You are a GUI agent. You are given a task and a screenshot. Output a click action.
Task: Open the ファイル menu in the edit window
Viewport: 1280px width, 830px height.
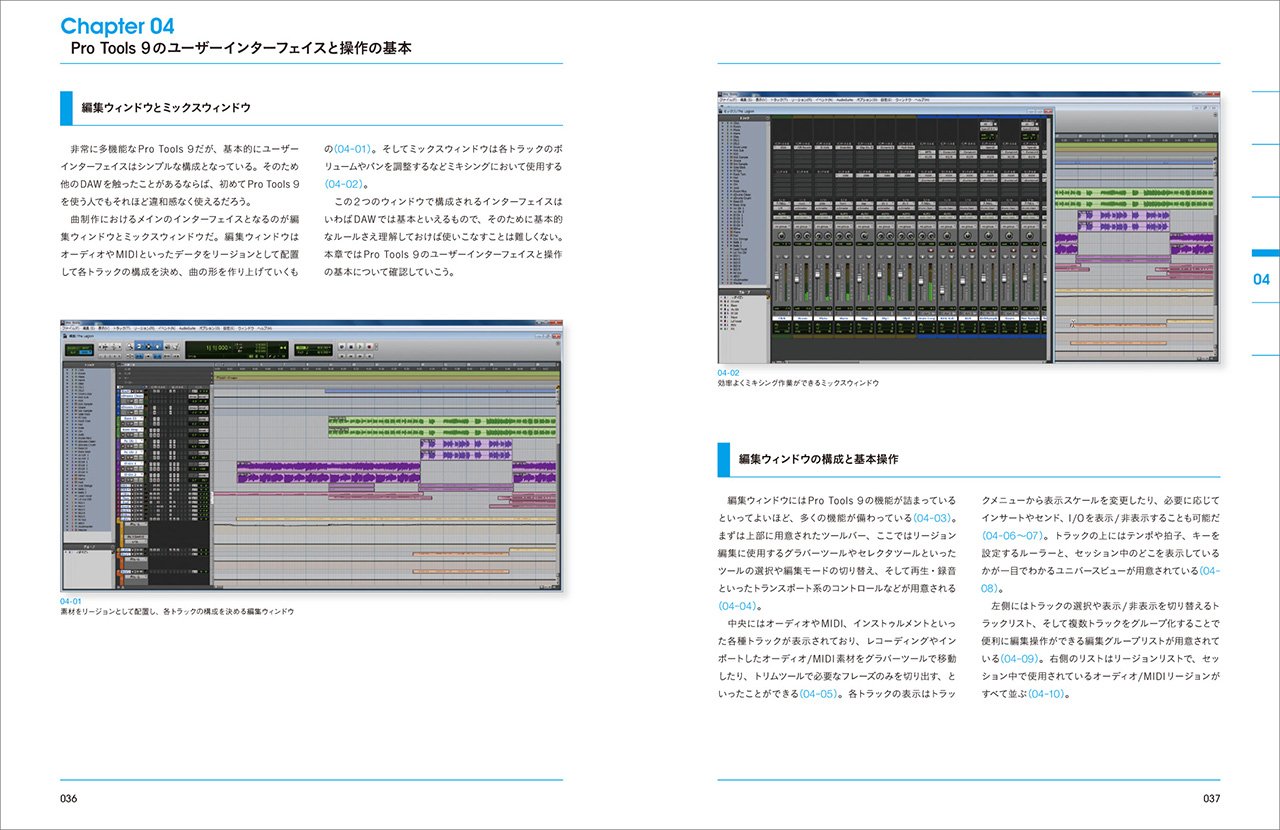click(70, 329)
